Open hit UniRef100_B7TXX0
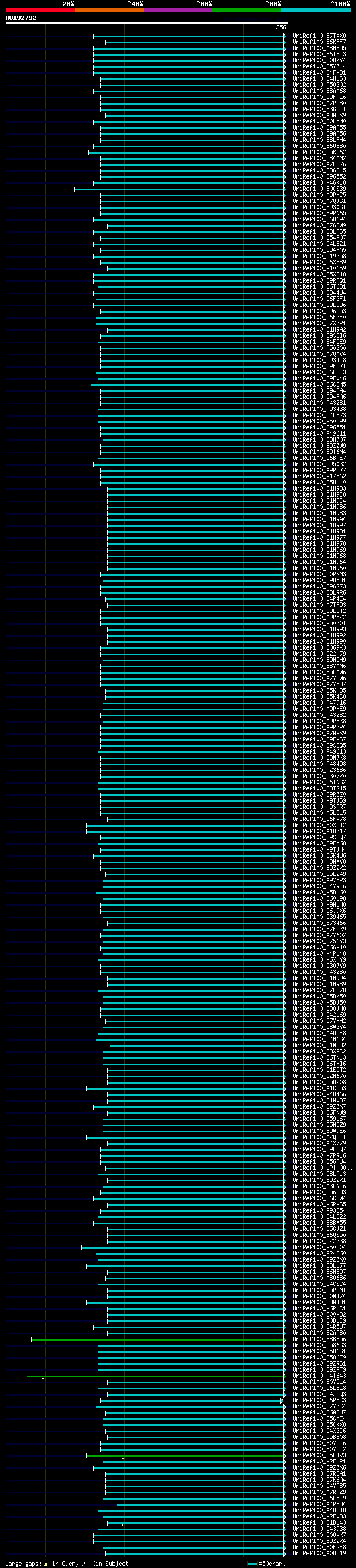Screen dimensions: 356x1568 pos(319,36)
